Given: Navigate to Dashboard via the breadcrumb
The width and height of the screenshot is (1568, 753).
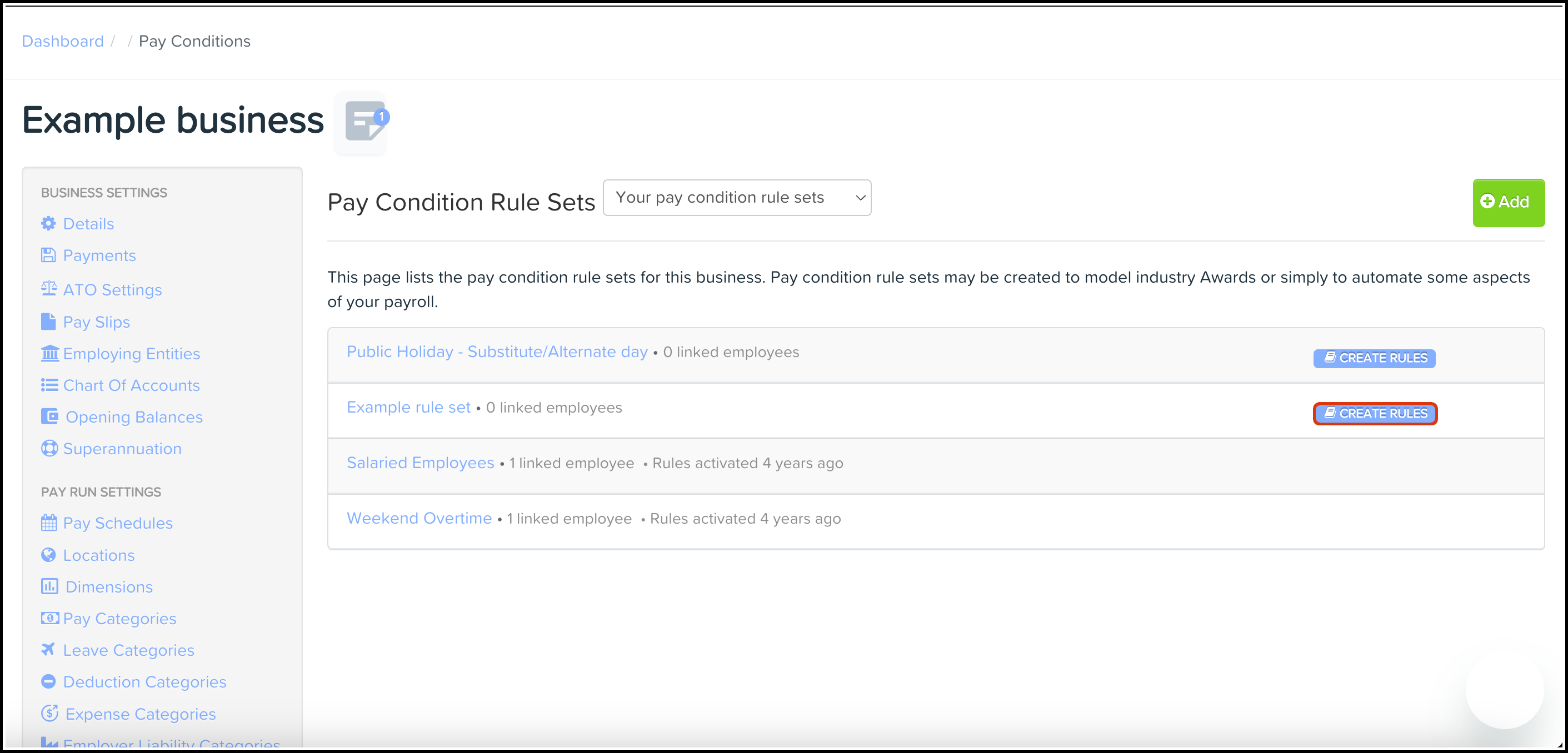Looking at the screenshot, I should pos(63,41).
